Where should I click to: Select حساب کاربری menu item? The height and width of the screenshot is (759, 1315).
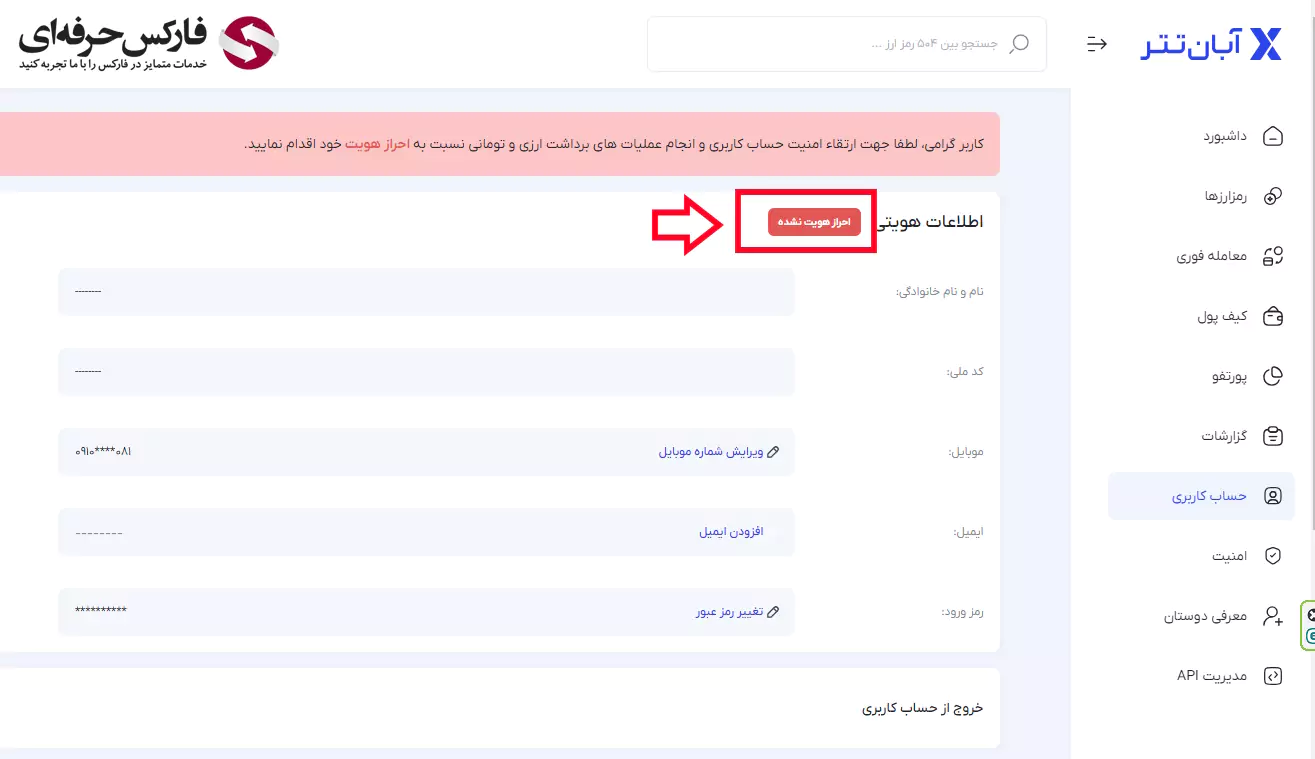click(x=1201, y=496)
